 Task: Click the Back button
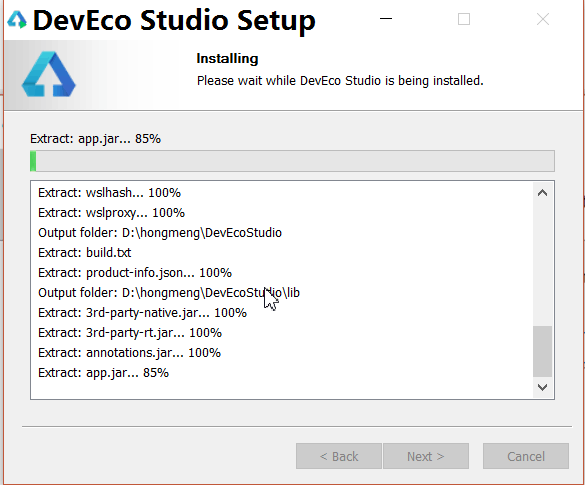pos(339,456)
